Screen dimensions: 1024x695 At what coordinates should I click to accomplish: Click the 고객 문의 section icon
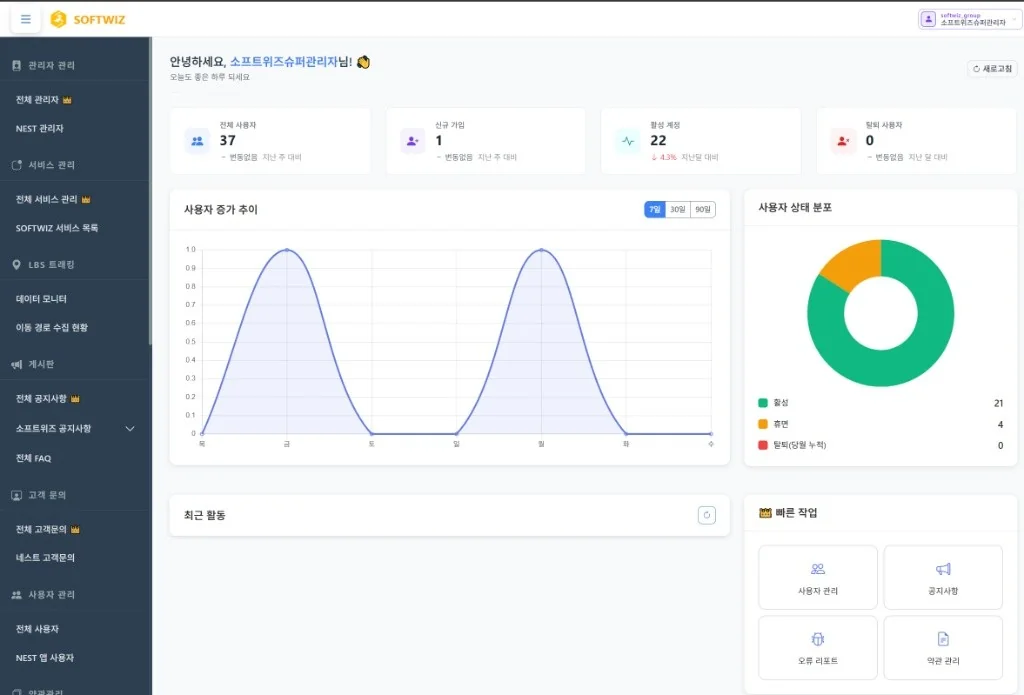click(16, 495)
